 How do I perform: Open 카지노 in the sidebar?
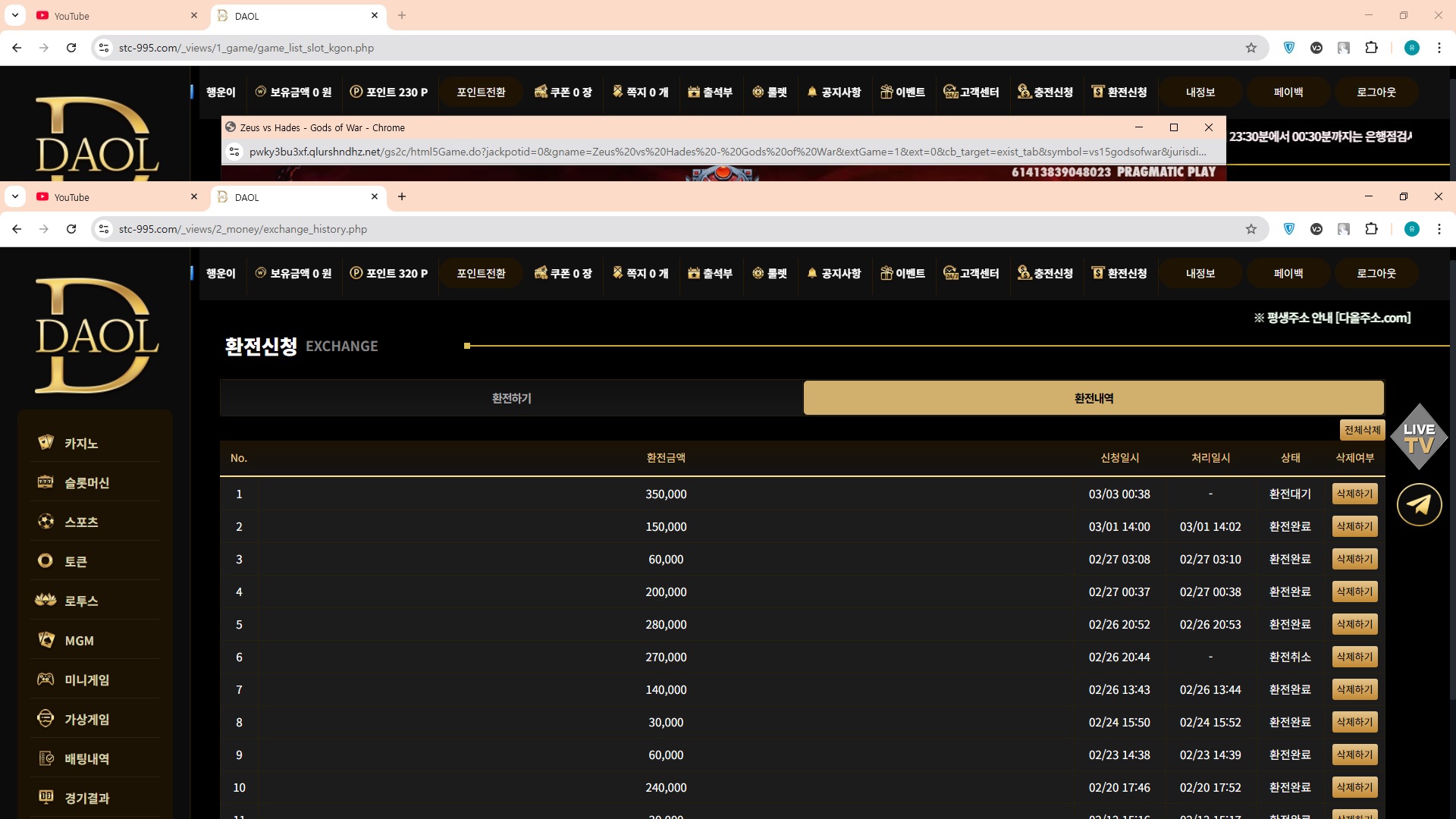coord(81,444)
